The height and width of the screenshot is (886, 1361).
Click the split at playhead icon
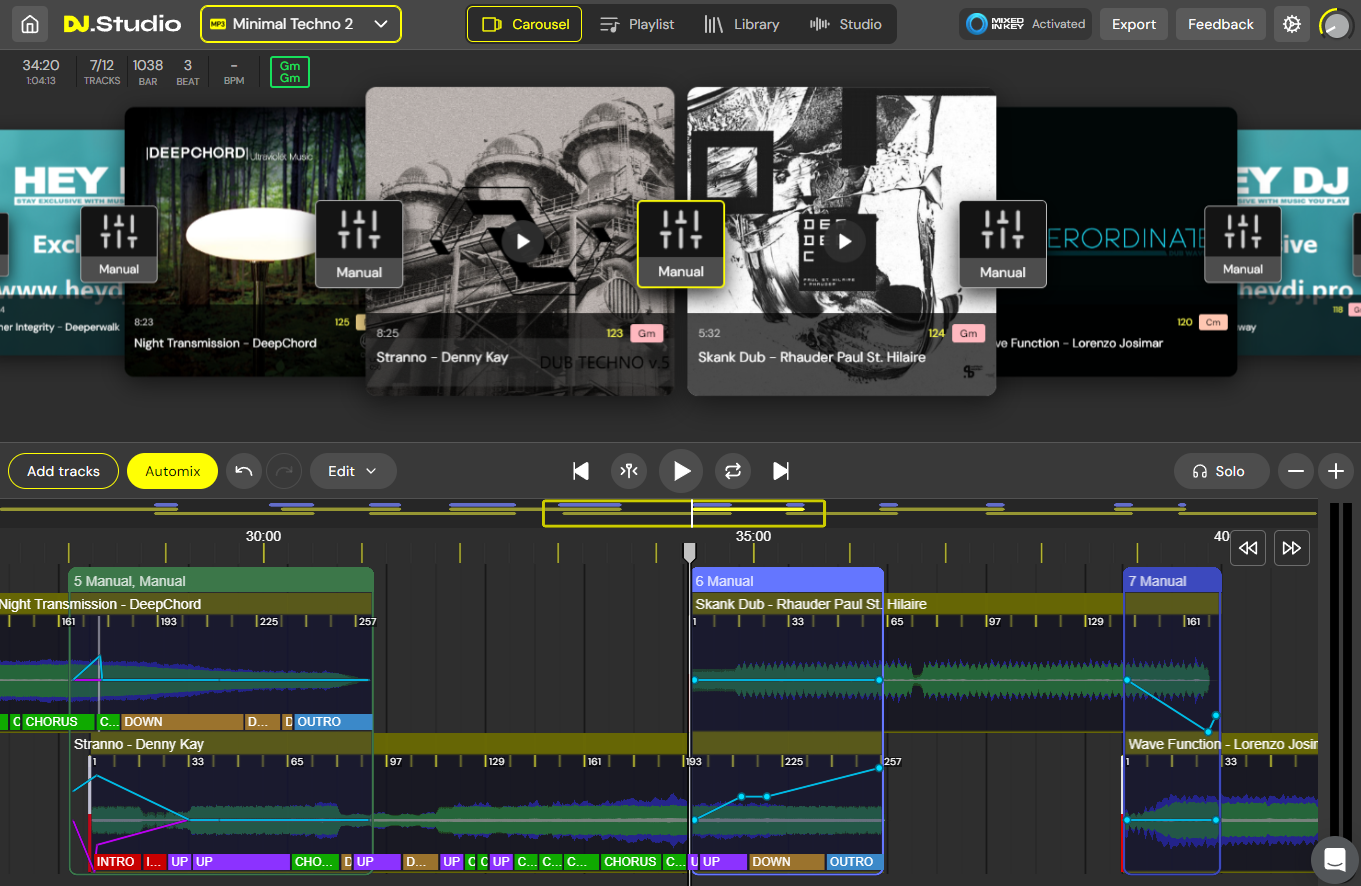tap(629, 471)
